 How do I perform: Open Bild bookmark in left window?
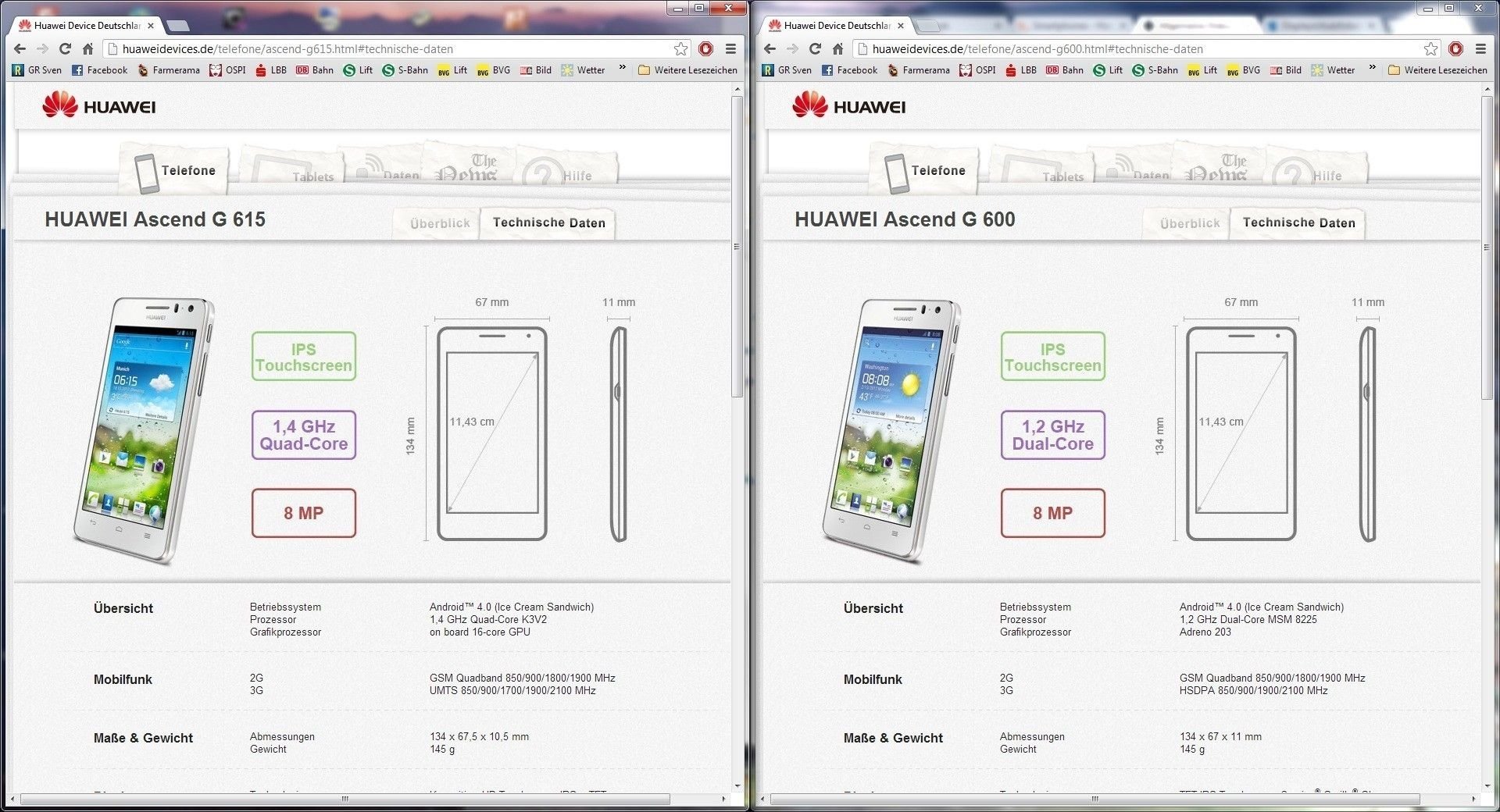536,70
